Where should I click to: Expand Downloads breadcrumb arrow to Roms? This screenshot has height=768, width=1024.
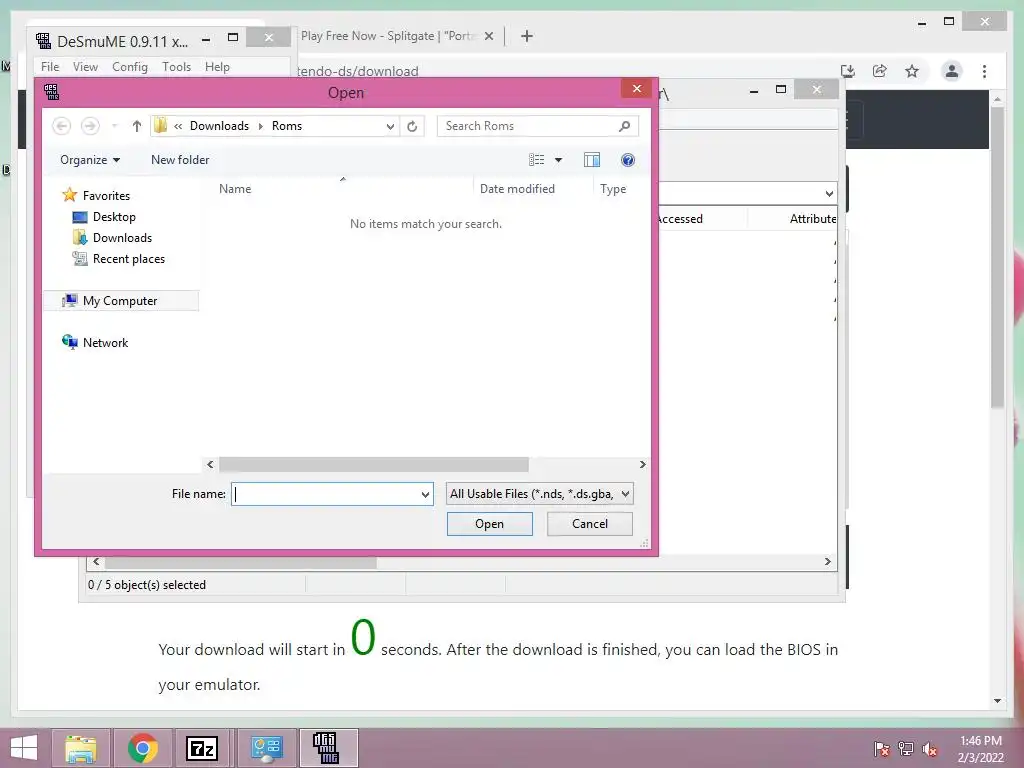(x=261, y=126)
